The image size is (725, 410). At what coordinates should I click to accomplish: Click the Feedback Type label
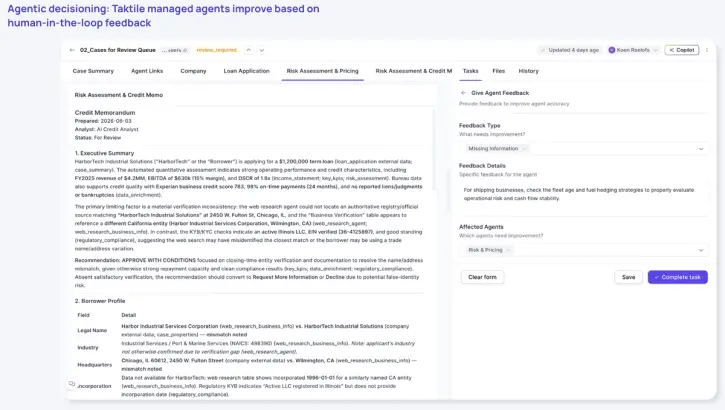click(x=479, y=126)
